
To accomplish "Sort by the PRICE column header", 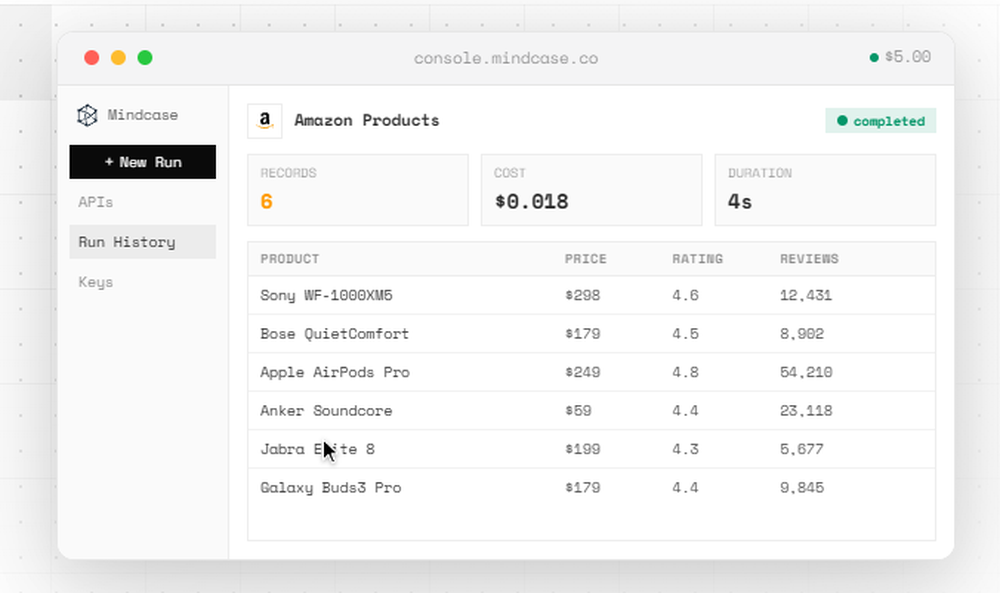I will (585, 259).
